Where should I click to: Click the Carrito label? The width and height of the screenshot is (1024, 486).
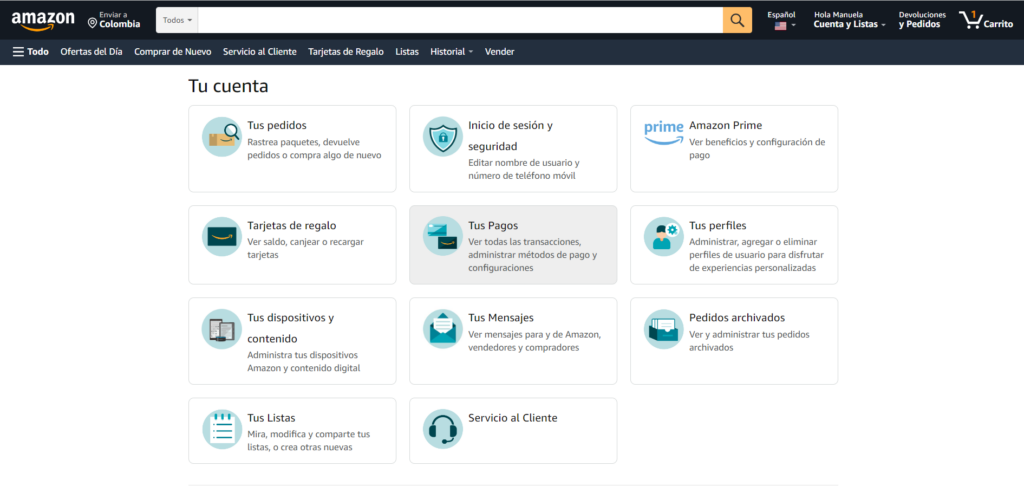click(x=999, y=25)
